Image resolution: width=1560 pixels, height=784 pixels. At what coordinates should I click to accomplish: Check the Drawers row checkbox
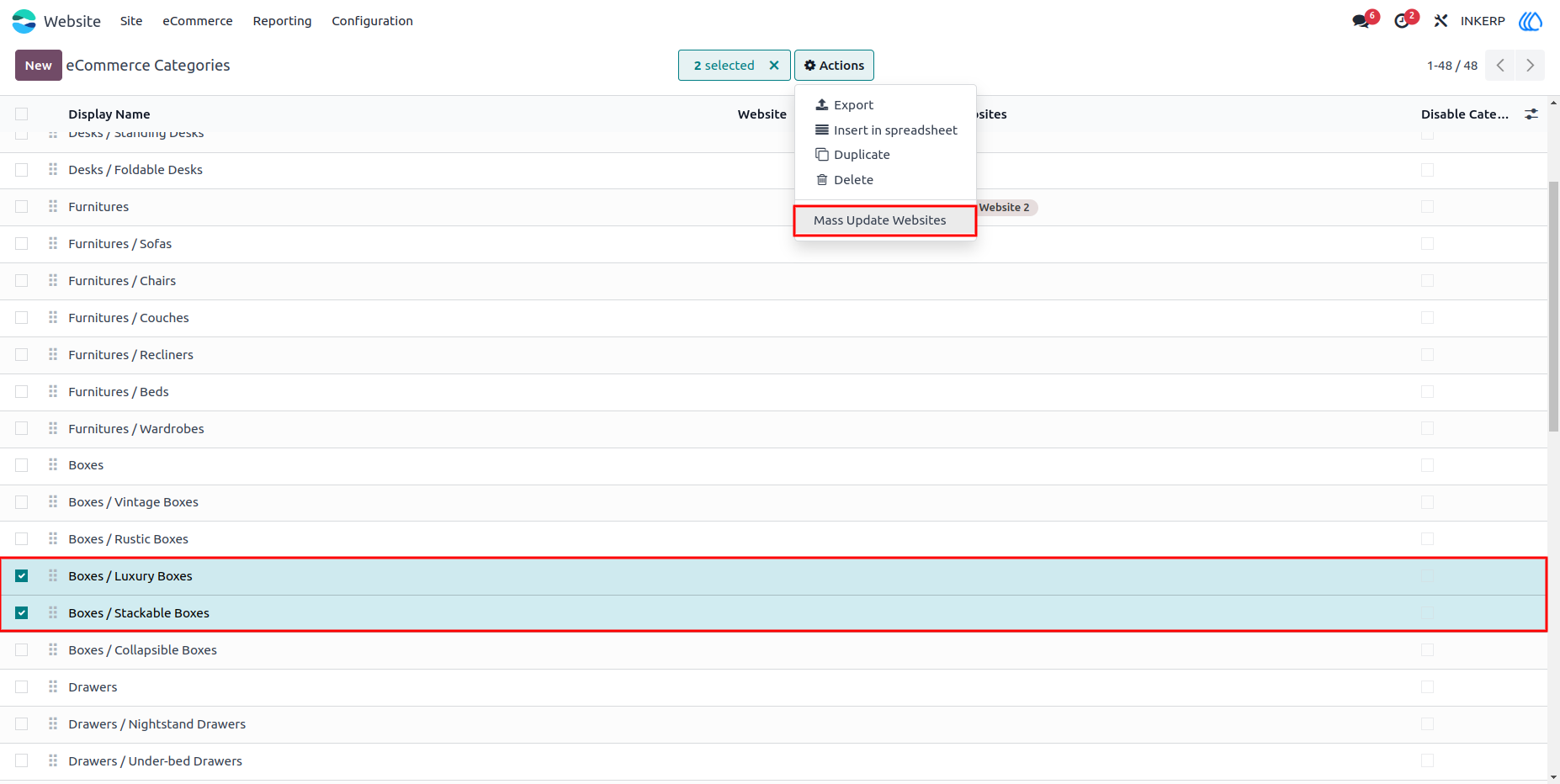point(22,687)
